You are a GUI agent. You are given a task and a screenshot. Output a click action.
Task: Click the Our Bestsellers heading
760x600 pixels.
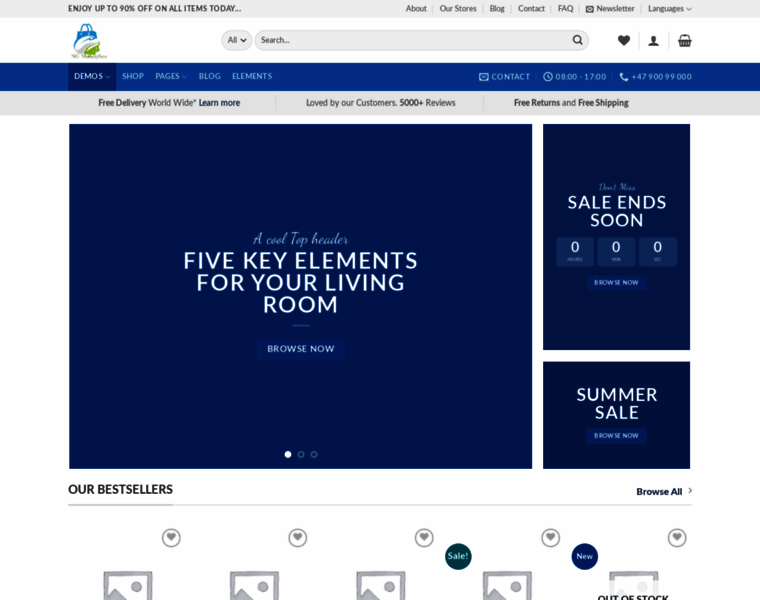[120, 489]
